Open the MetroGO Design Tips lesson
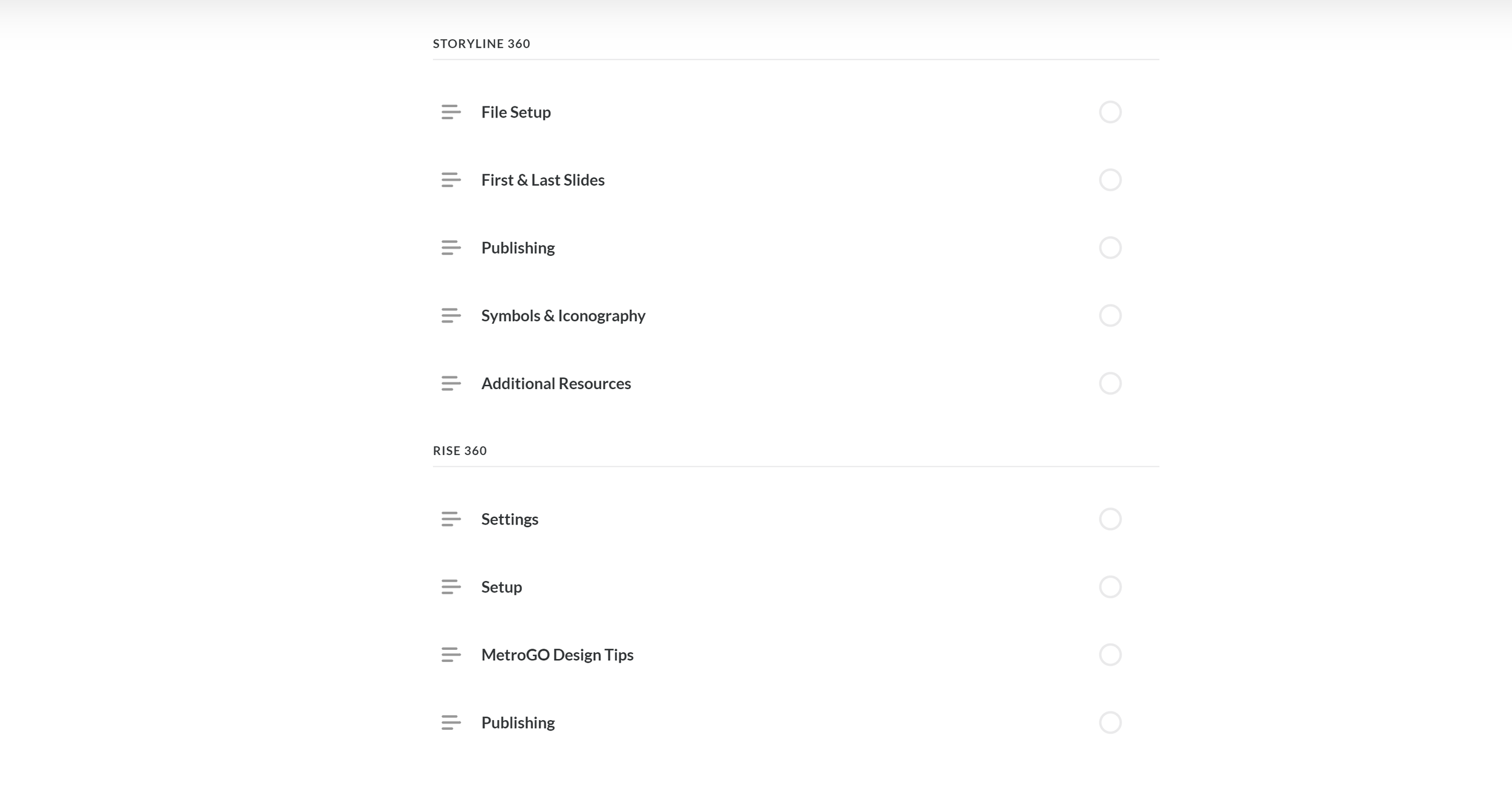The image size is (1512, 803). click(x=557, y=655)
